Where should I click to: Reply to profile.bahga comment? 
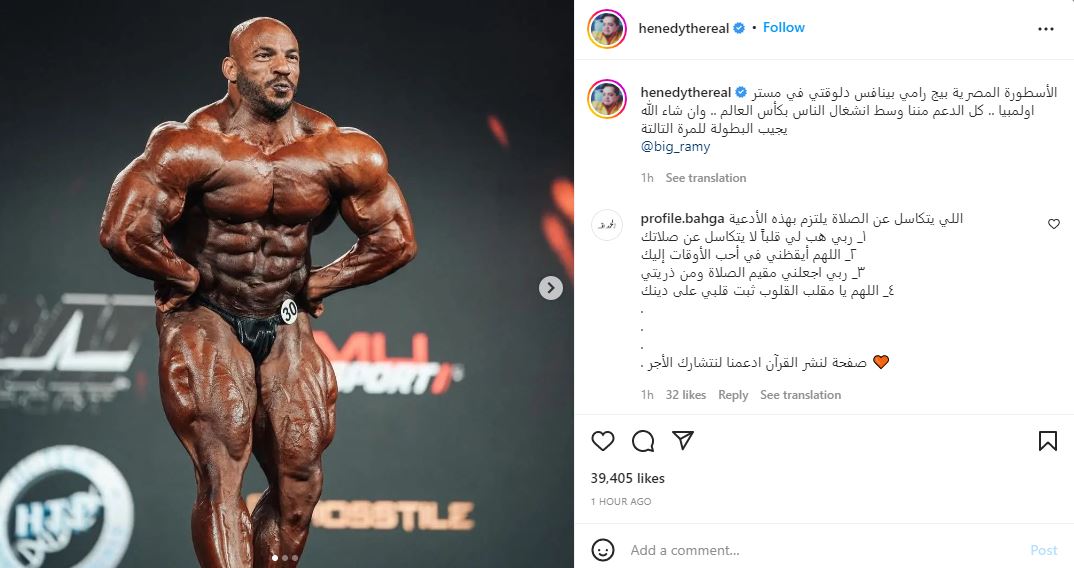pos(733,395)
